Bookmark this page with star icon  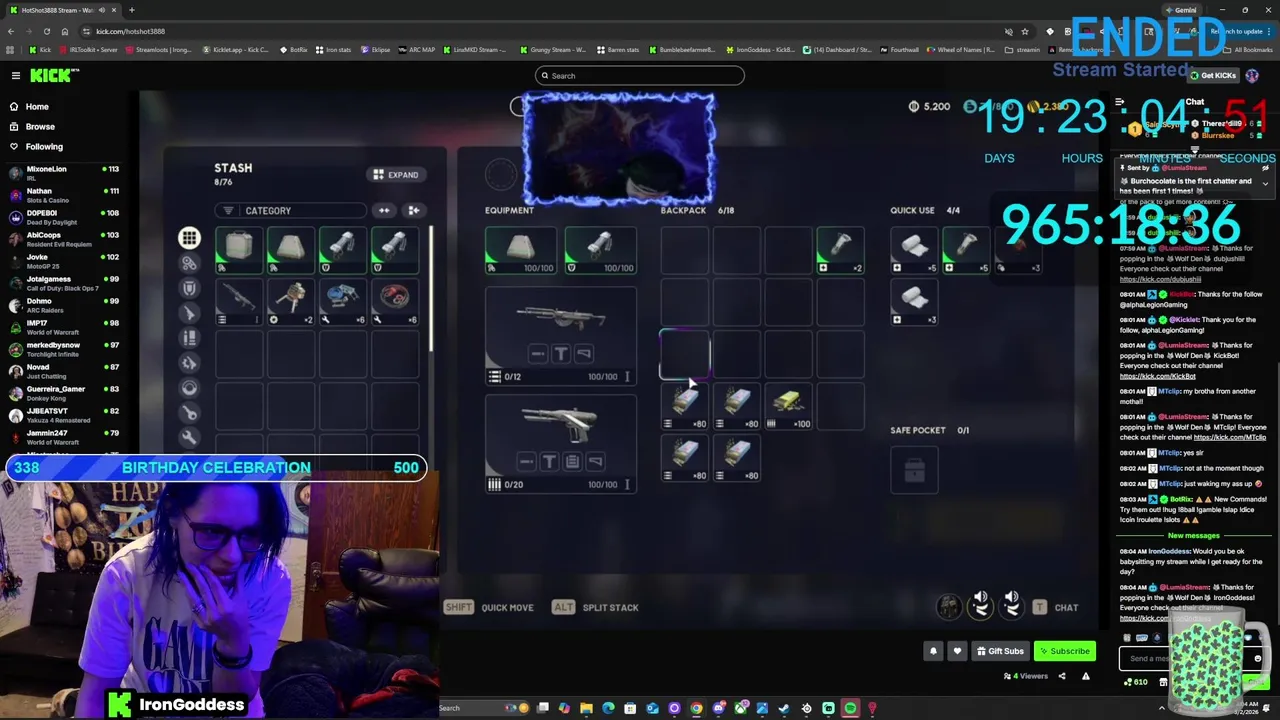pos(1025,31)
